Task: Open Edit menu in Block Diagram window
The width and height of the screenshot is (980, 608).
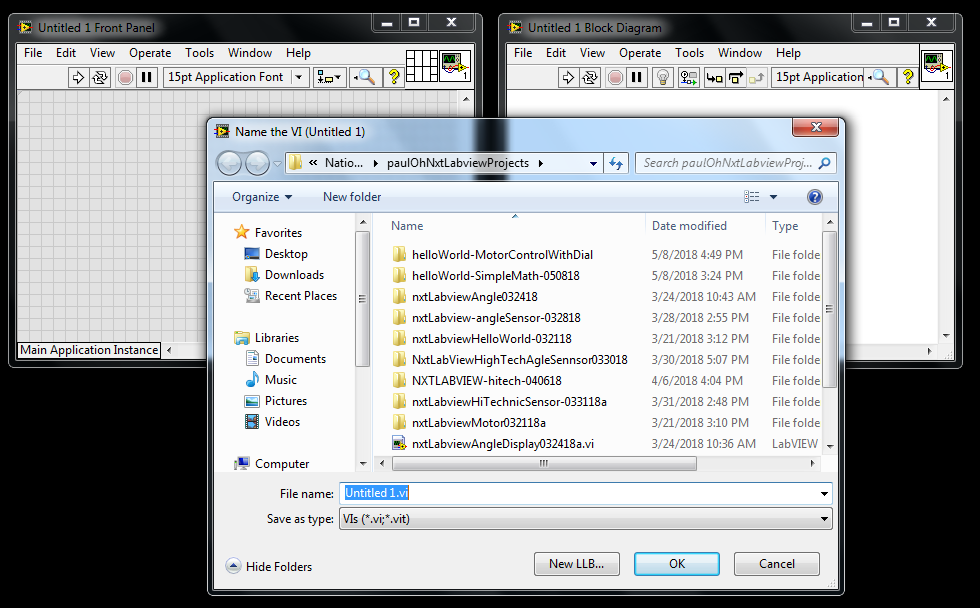Action: (556, 53)
